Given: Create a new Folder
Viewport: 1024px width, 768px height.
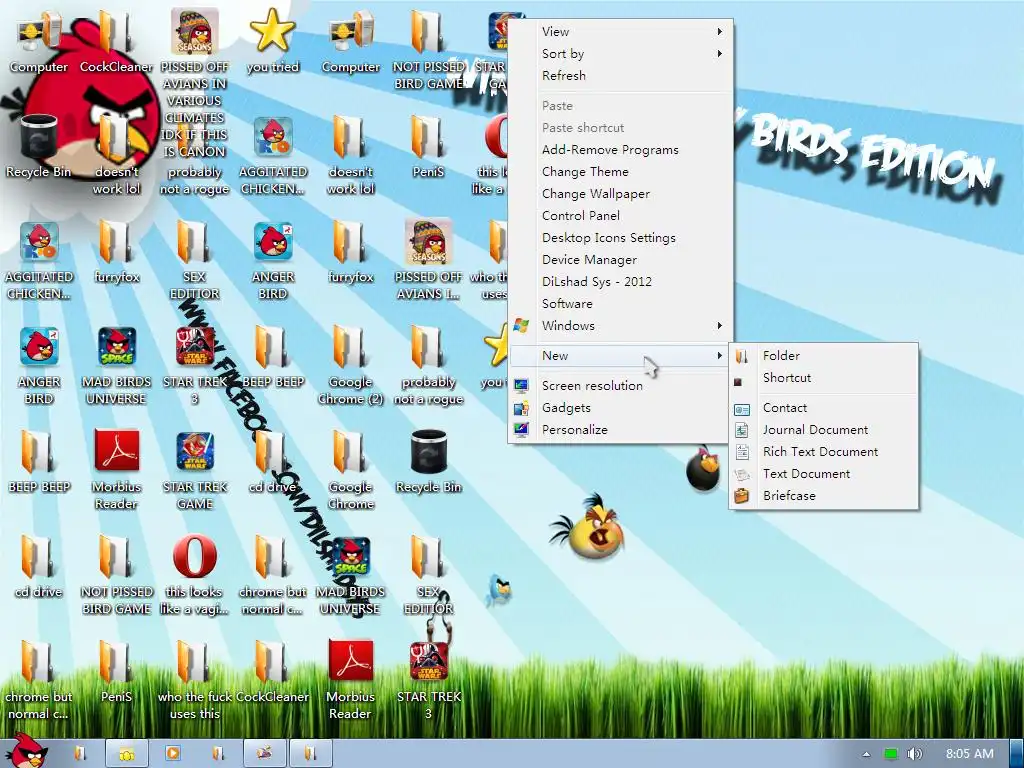Looking at the screenshot, I should pos(824,356).
